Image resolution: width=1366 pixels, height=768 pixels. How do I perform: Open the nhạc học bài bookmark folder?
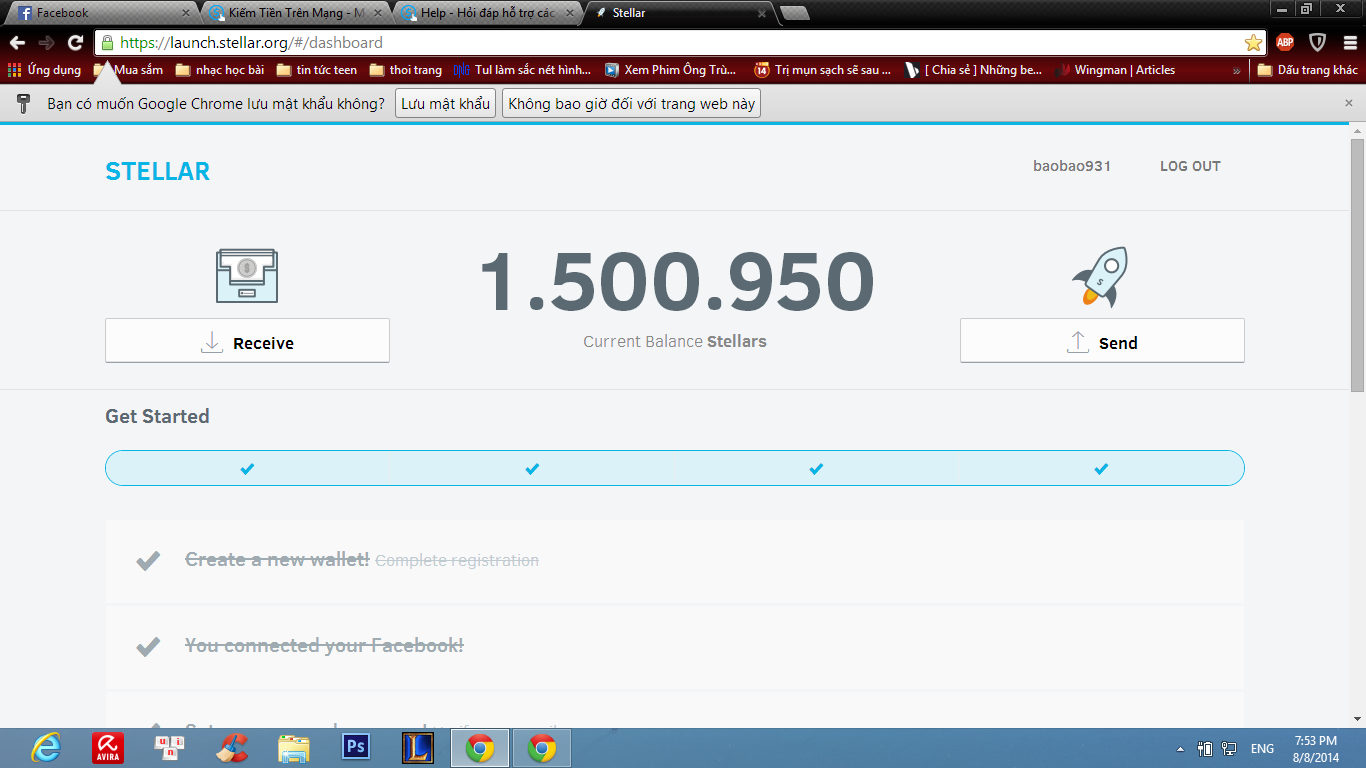219,70
